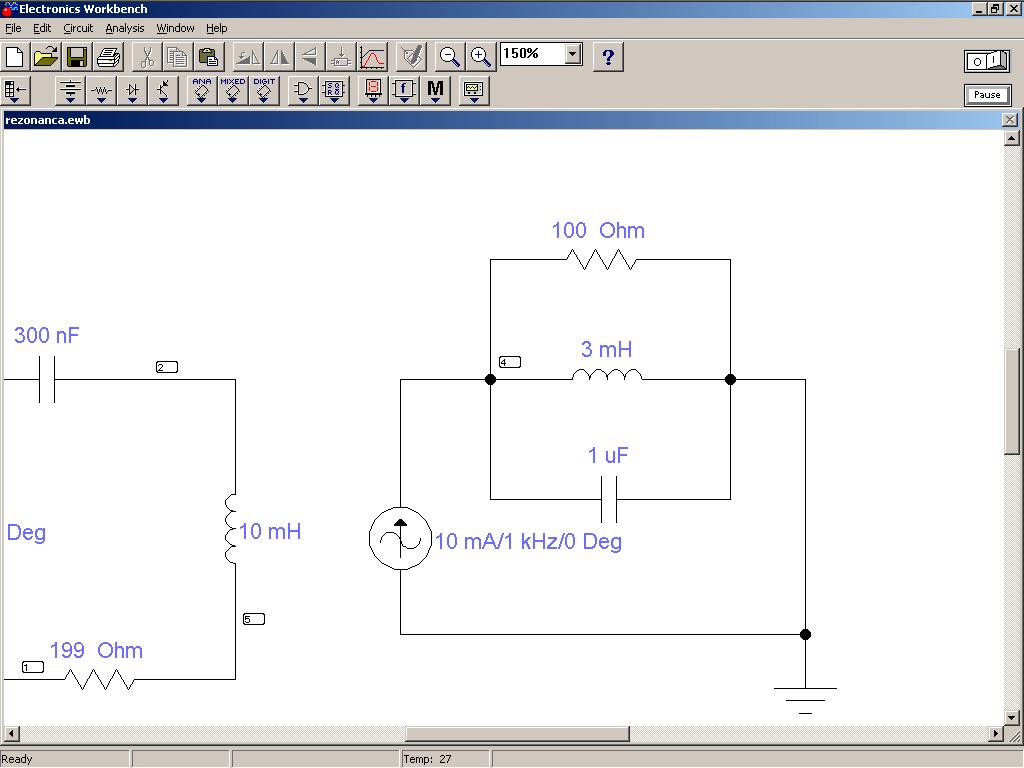Viewport: 1024px width, 768px height.
Task: Open the Digital flip-flop parts bin
Action: 334,91
